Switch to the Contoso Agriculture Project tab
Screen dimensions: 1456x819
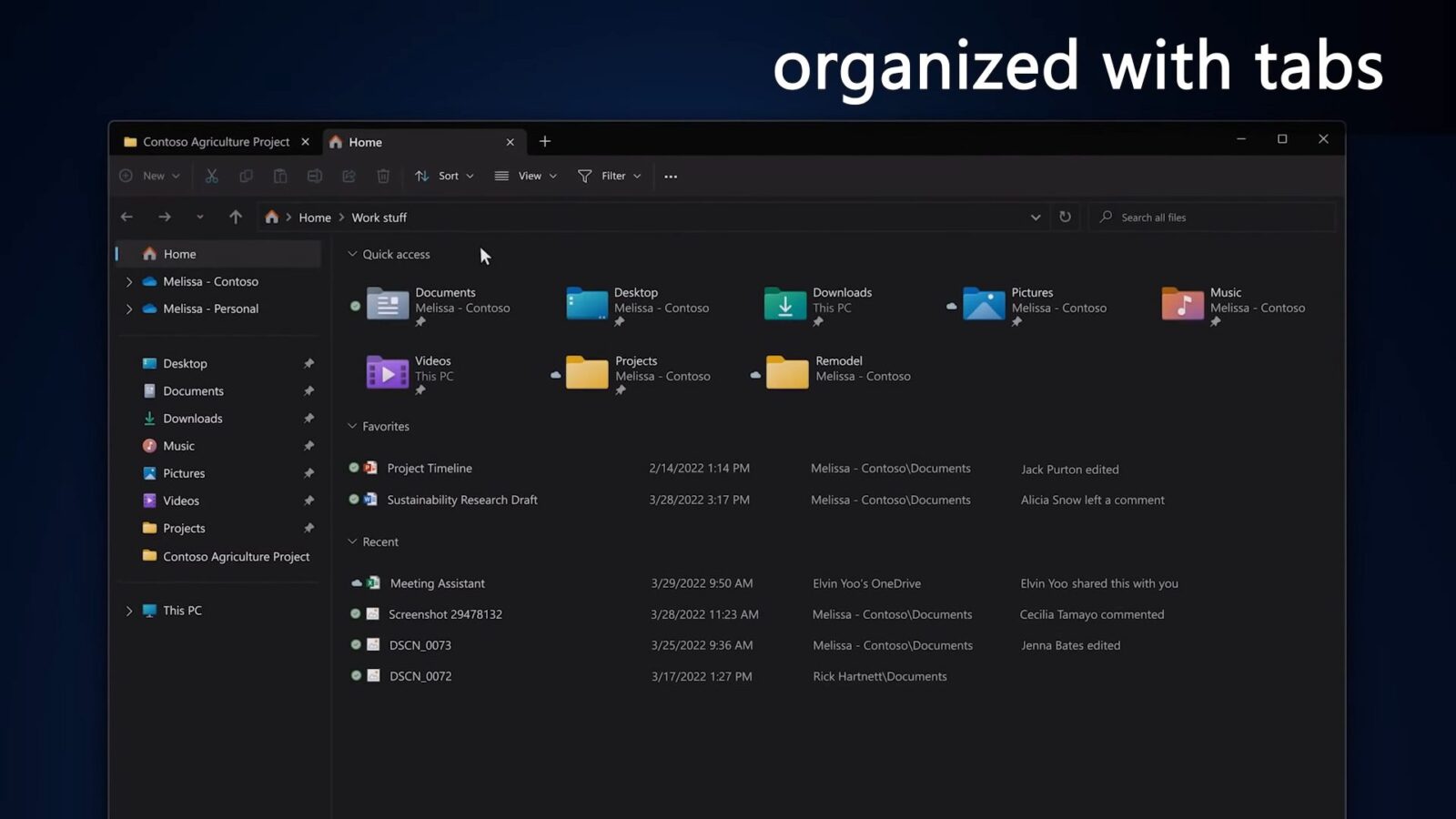pyautogui.click(x=214, y=141)
